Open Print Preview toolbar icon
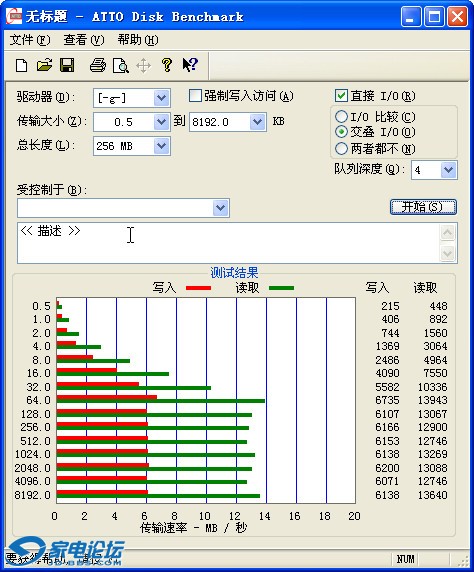474x572 pixels. pos(120,66)
